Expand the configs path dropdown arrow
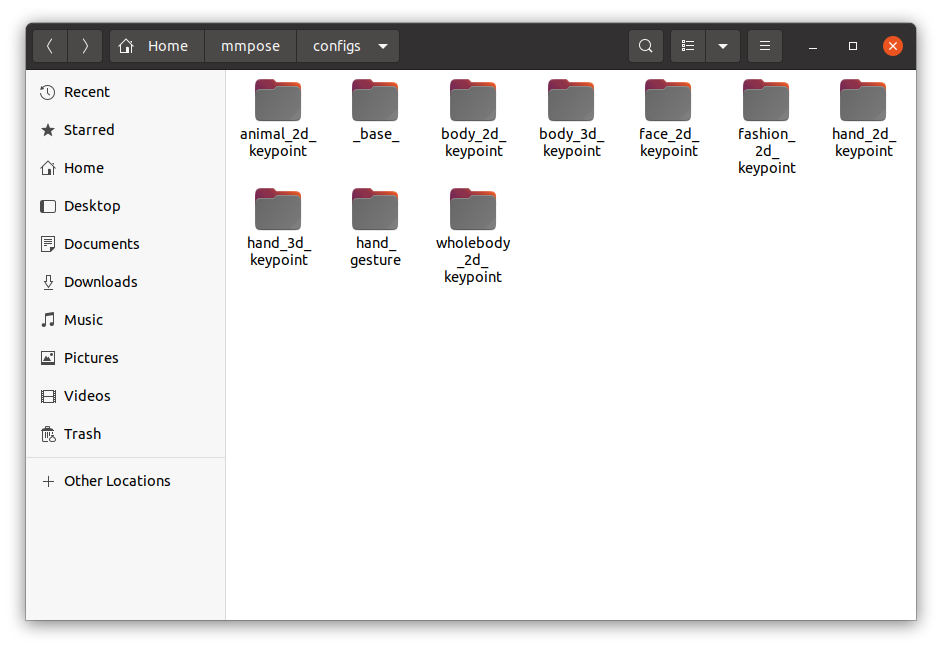This screenshot has width=942, height=649. click(x=383, y=46)
